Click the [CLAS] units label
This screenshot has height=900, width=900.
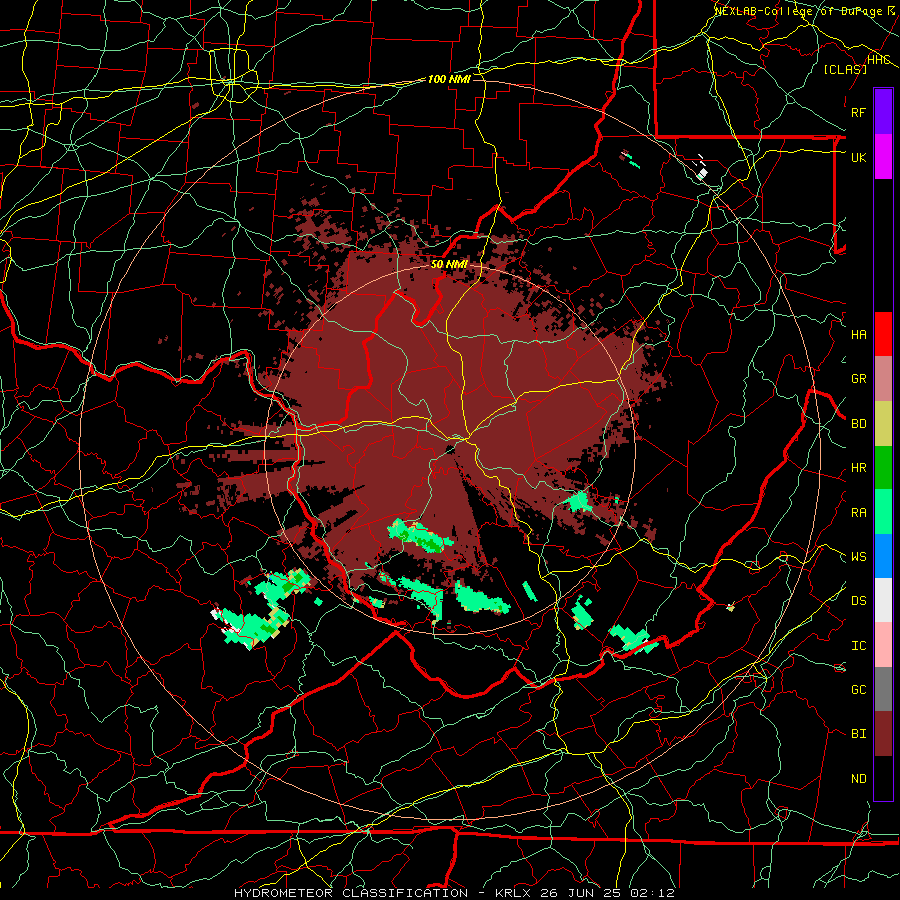click(845, 69)
